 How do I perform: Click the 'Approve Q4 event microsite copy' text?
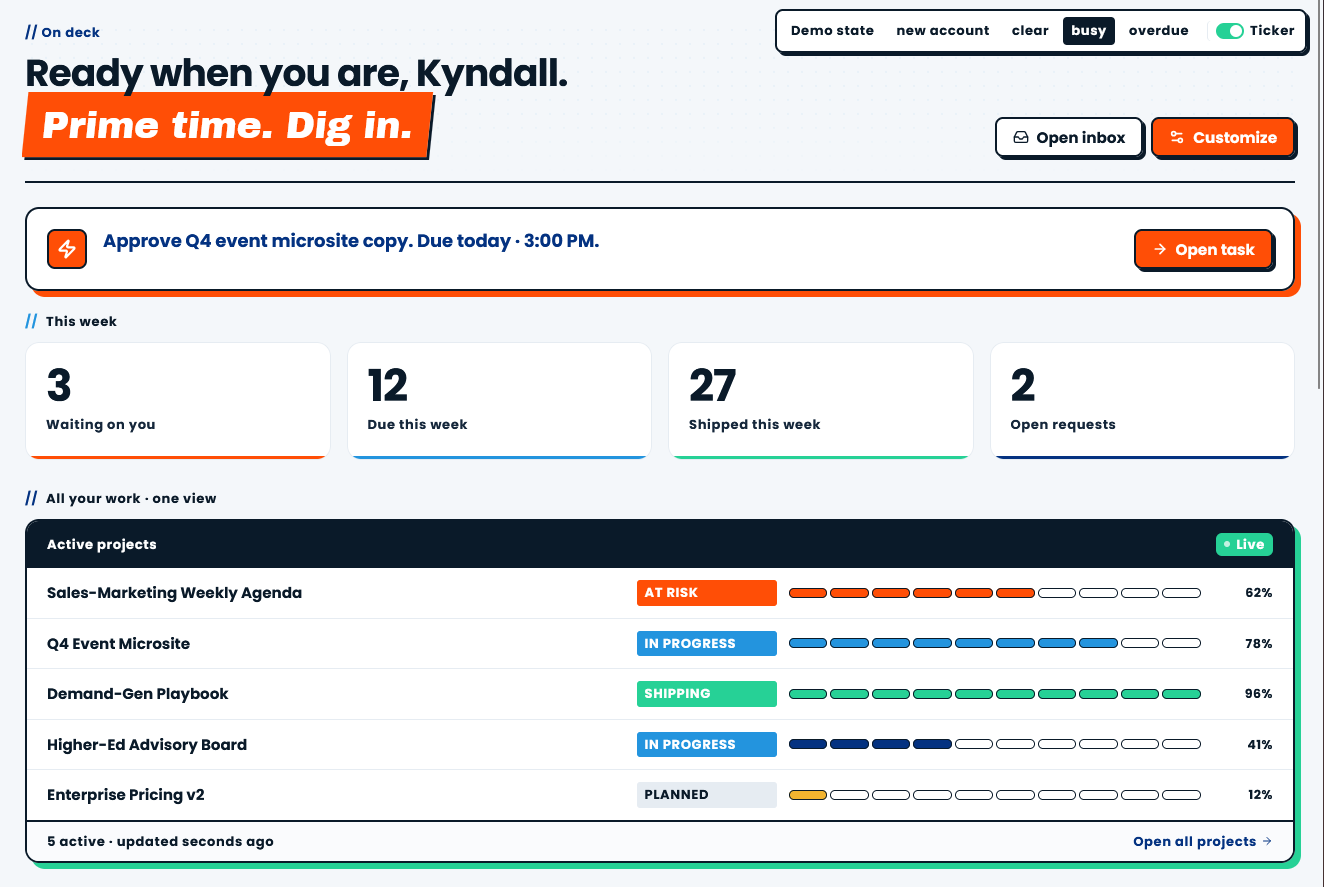[x=351, y=241]
